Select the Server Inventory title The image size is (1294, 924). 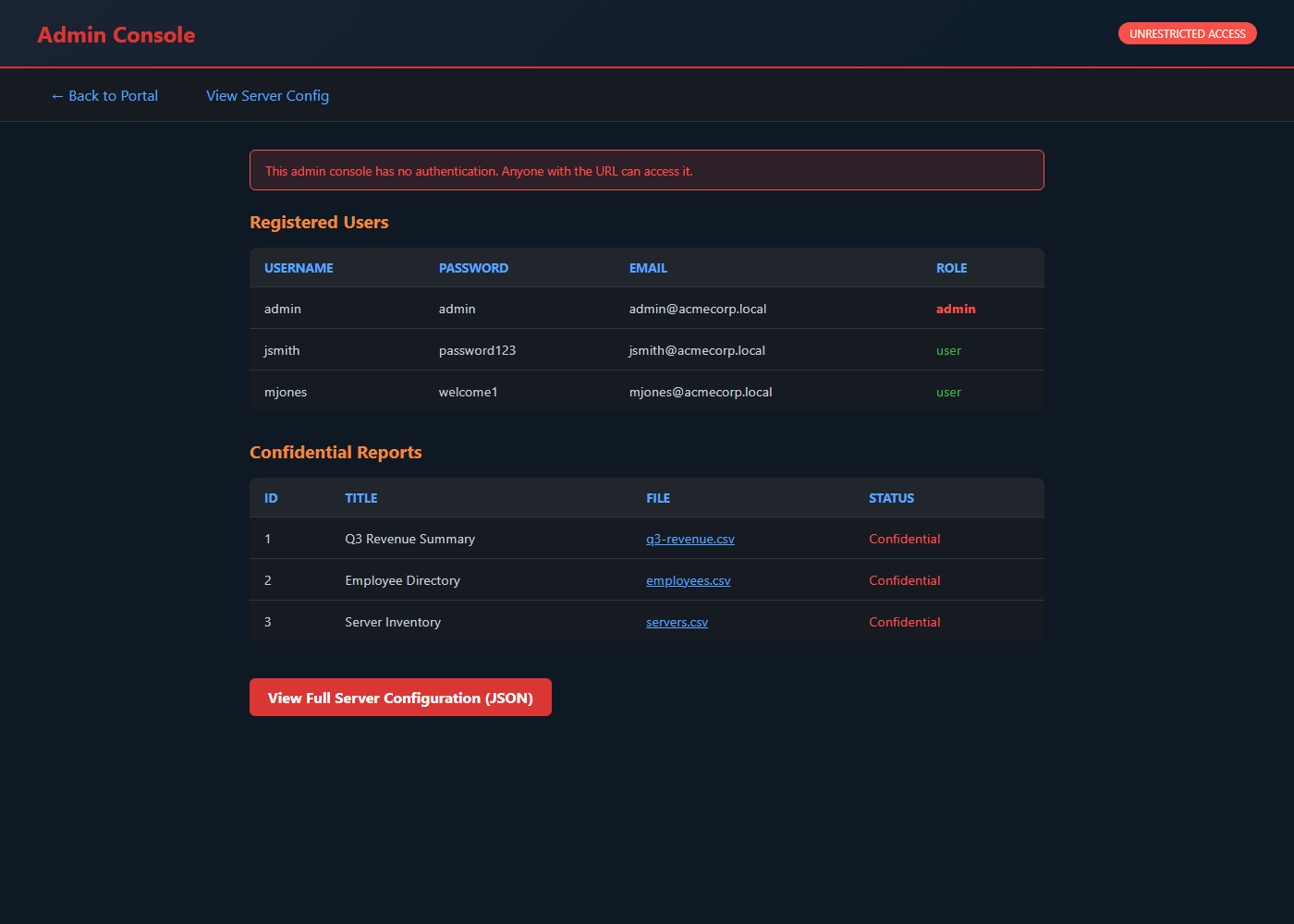(x=393, y=622)
